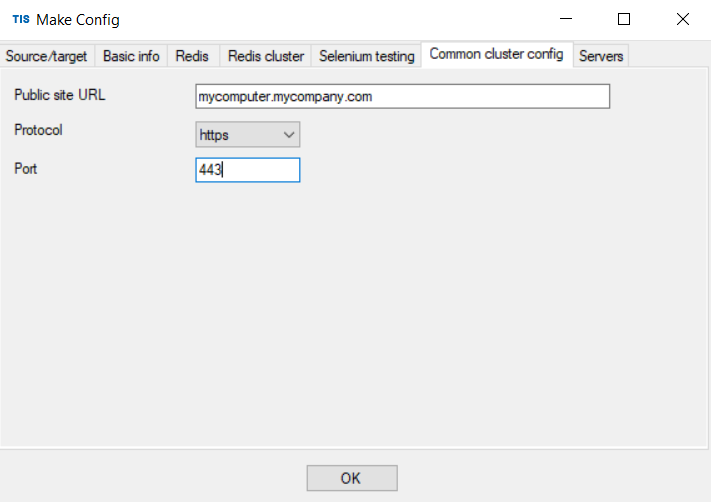711x502 pixels.
Task: Close the Make Config window
Action: point(682,19)
